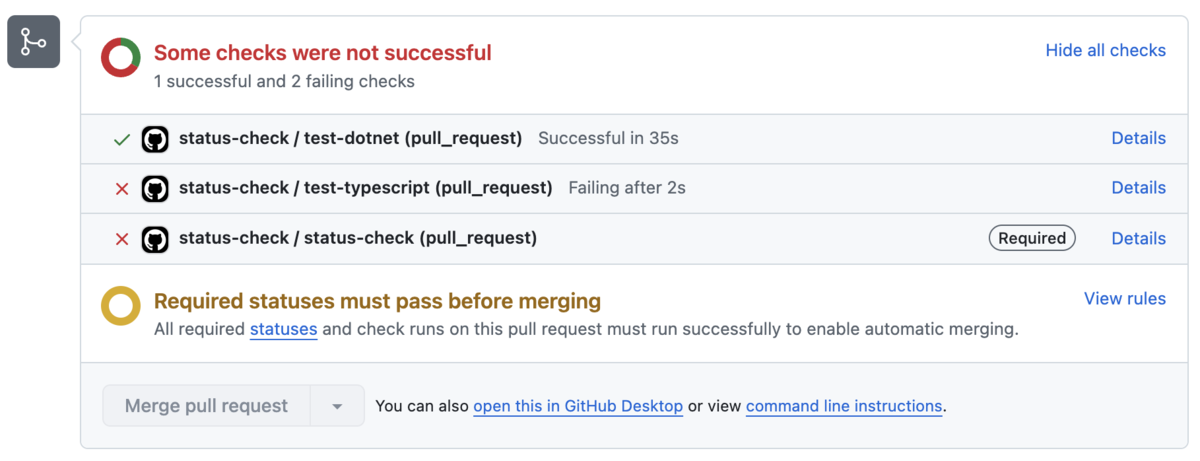Click the red-green checks status donut icon
The image size is (1200, 461).
click(x=121, y=58)
